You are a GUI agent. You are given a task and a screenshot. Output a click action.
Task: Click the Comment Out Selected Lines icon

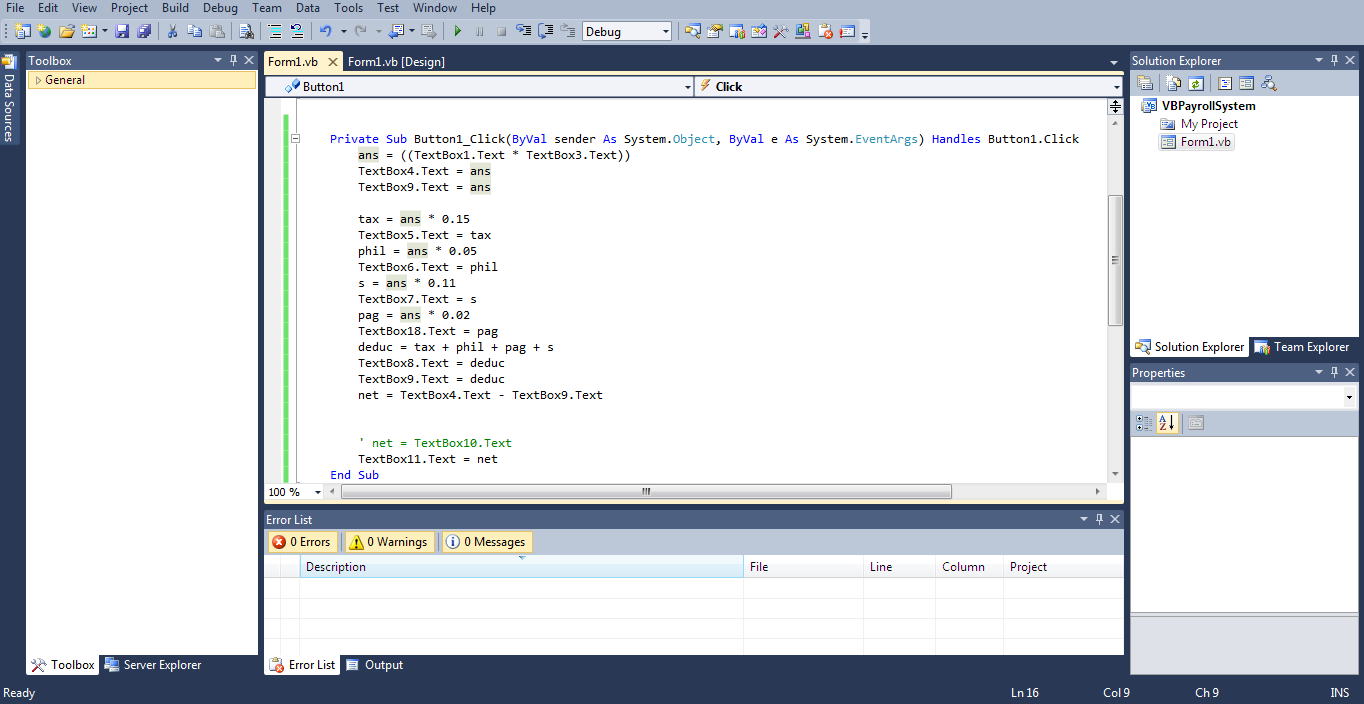pos(275,31)
